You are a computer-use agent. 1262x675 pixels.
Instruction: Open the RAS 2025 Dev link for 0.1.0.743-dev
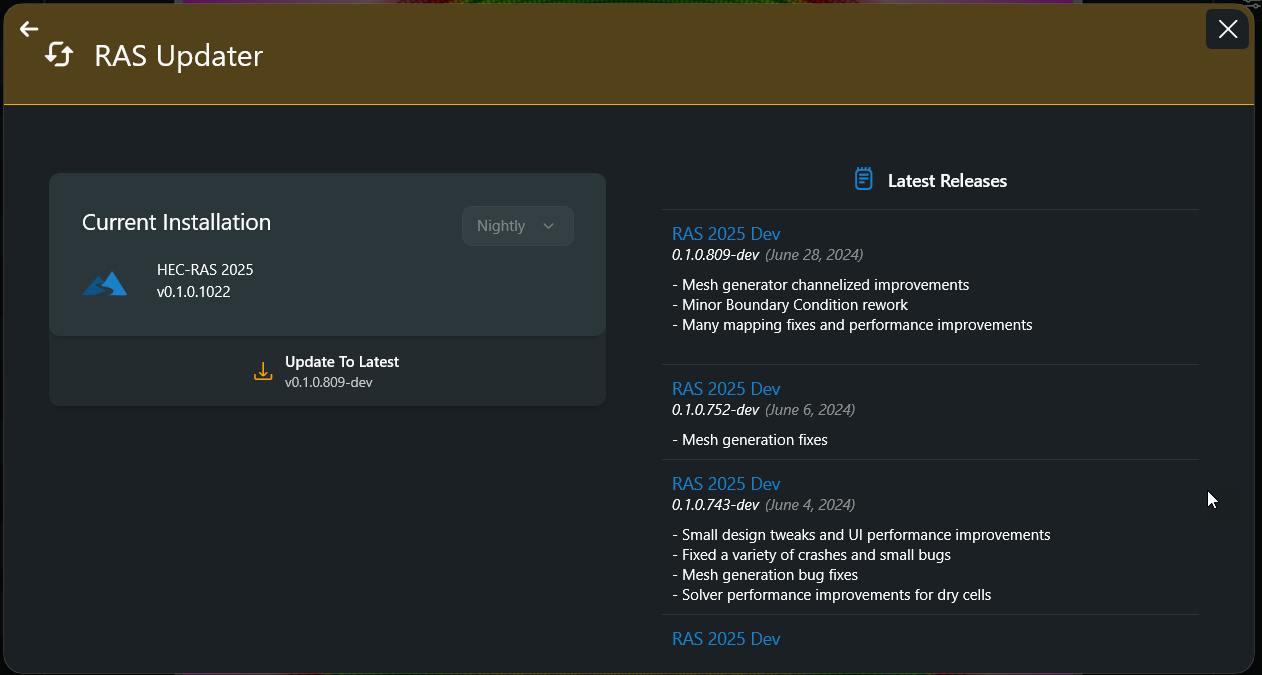coord(726,484)
